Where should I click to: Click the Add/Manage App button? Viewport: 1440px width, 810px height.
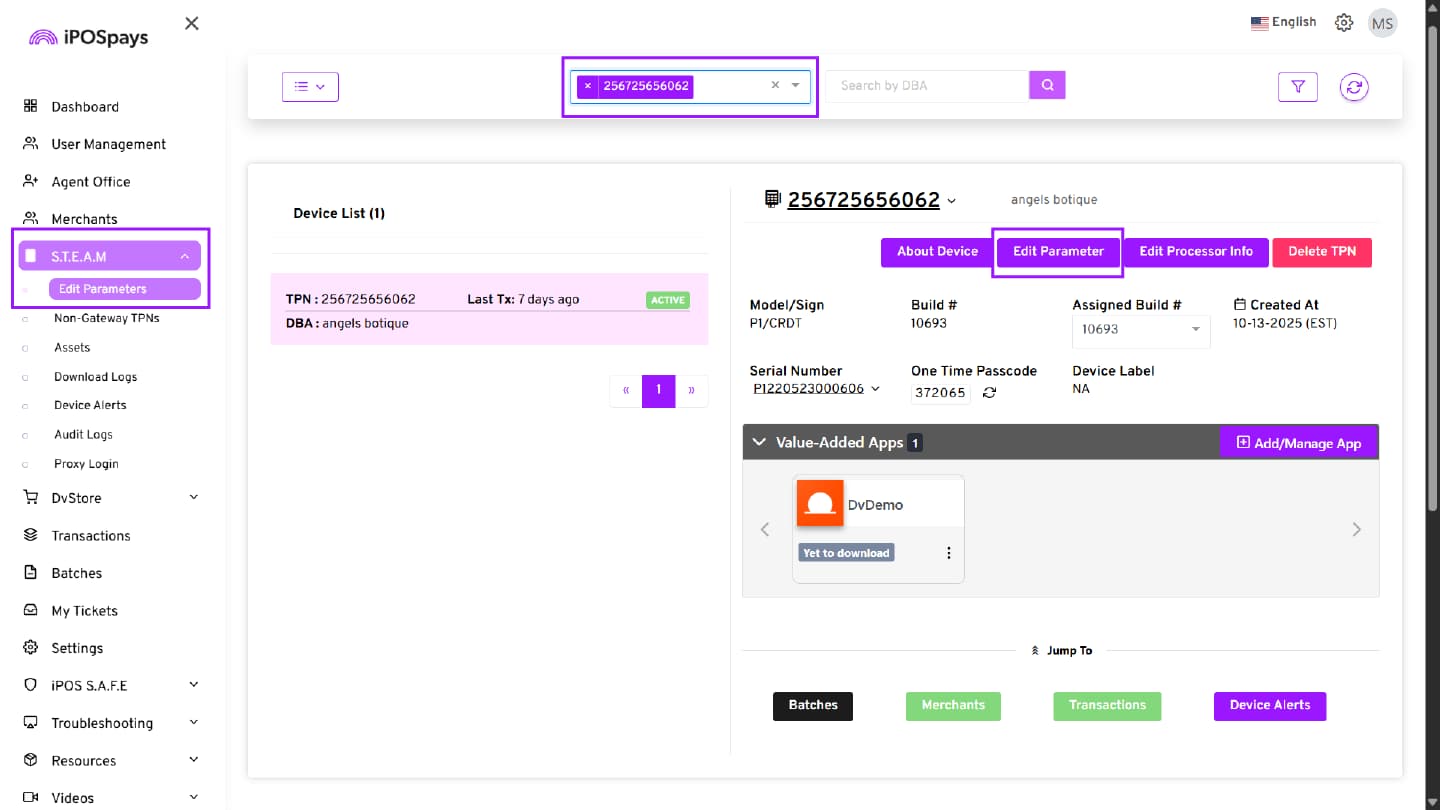pyautogui.click(x=1298, y=443)
